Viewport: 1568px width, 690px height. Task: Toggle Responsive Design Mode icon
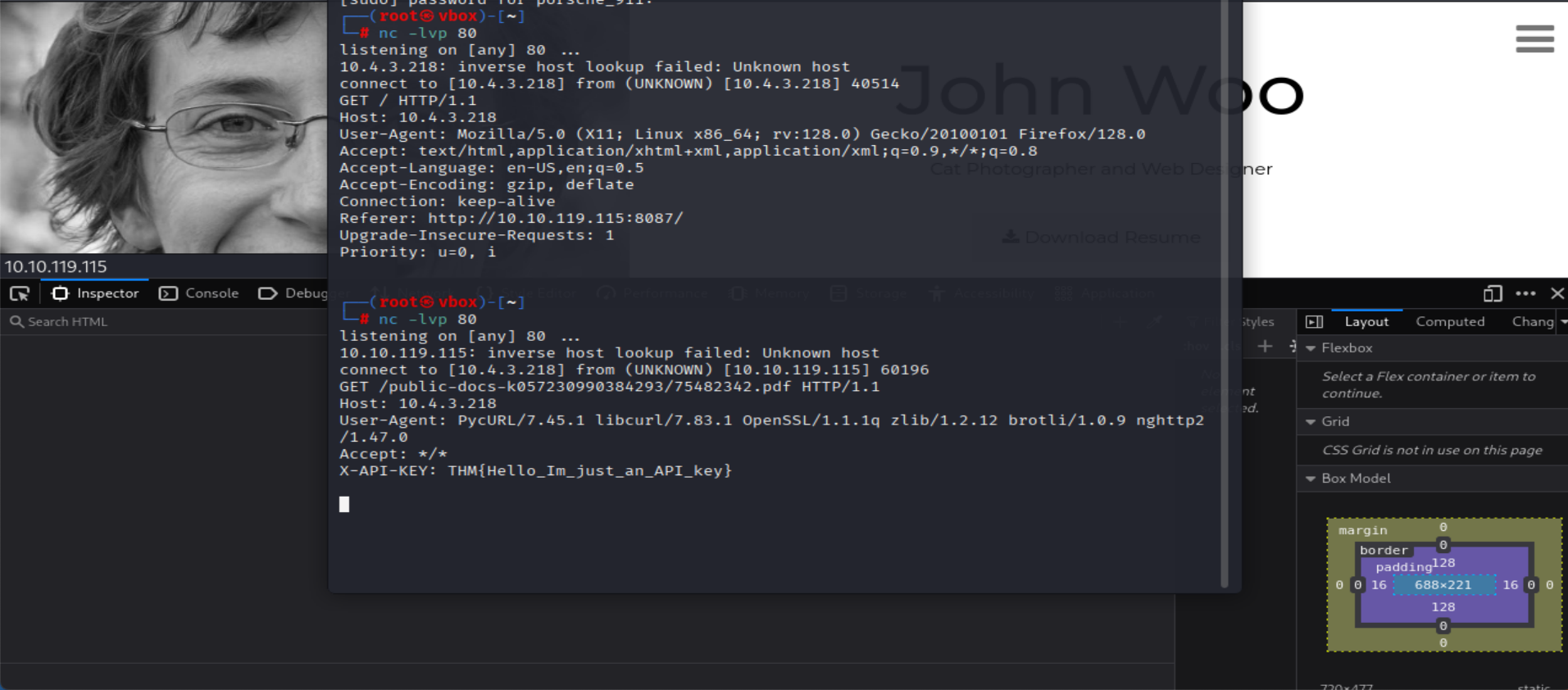pyautogui.click(x=1493, y=293)
